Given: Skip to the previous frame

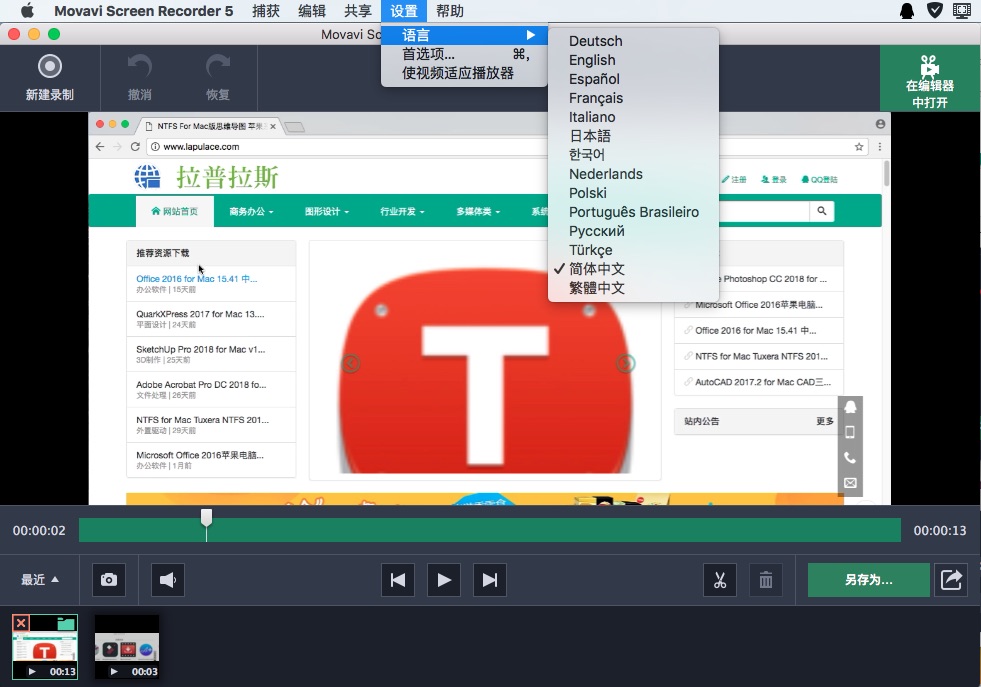Looking at the screenshot, I should (x=398, y=580).
